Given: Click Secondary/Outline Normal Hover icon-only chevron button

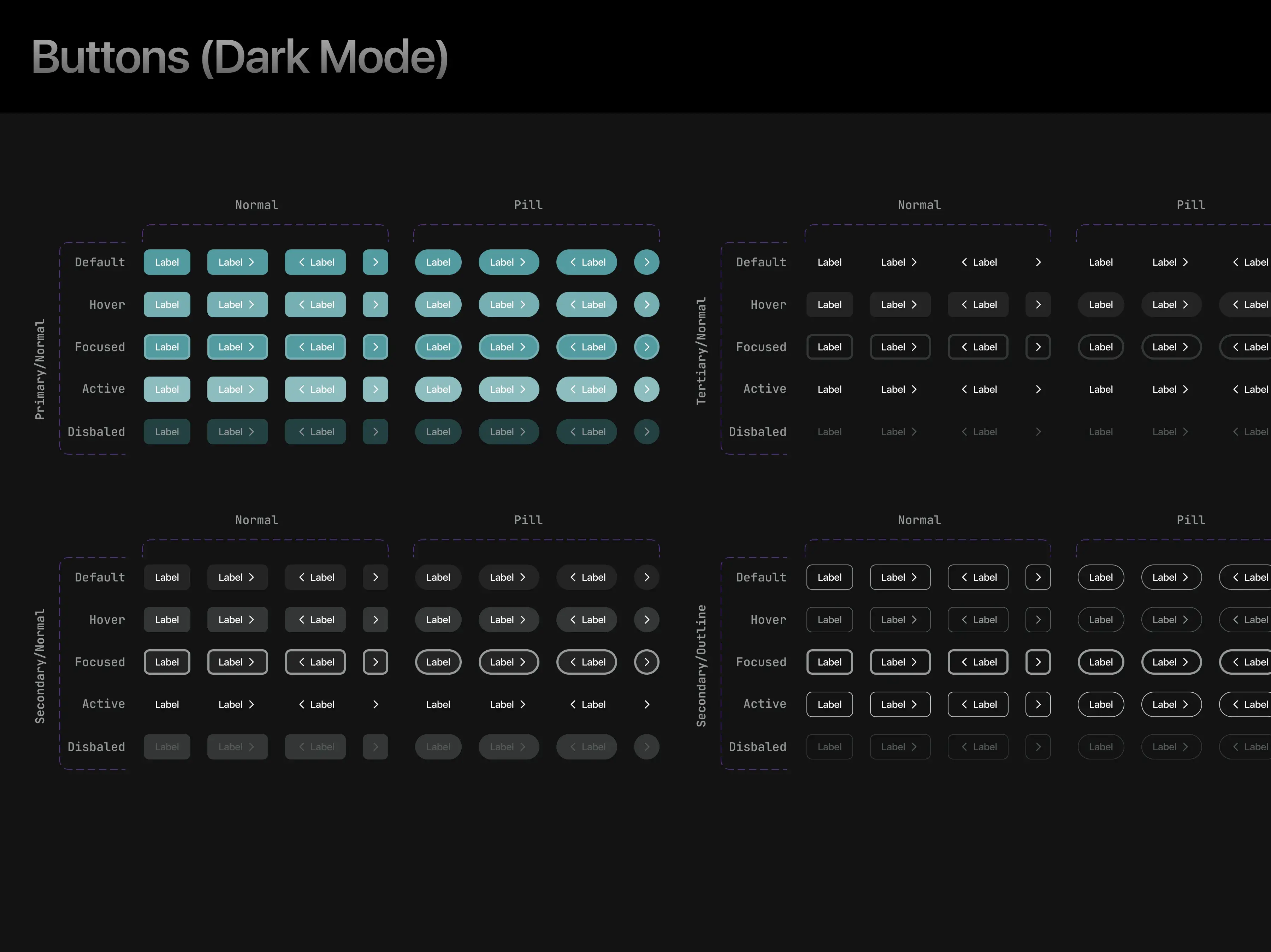Looking at the screenshot, I should [x=1038, y=620].
